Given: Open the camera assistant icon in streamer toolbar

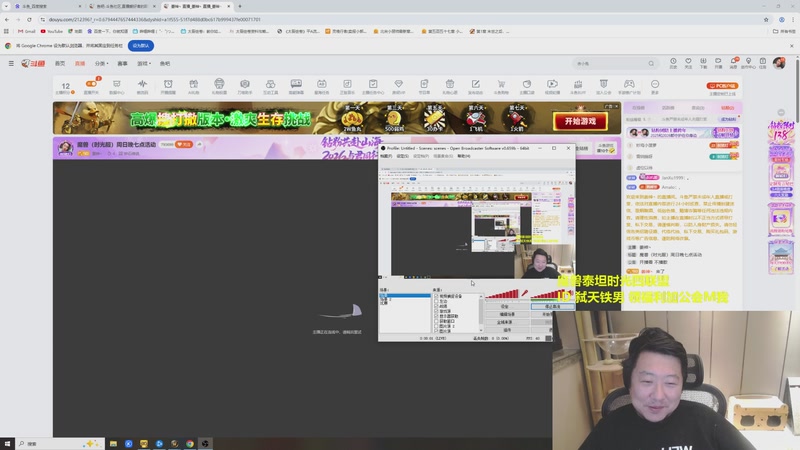Looking at the screenshot, I should pyautogui.click(x=244, y=84).
